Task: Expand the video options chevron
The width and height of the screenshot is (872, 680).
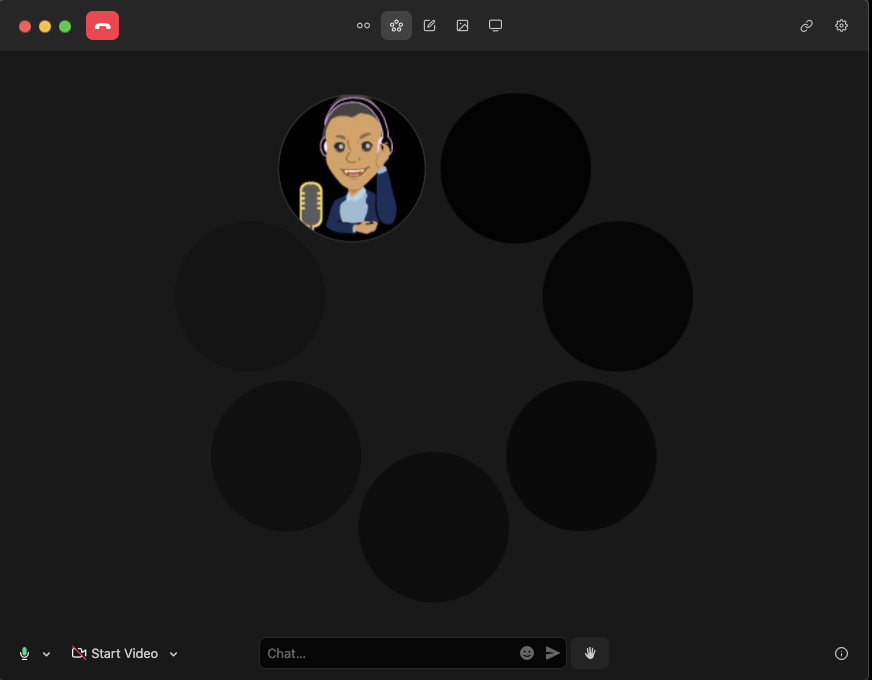Action: coord(174,654)
